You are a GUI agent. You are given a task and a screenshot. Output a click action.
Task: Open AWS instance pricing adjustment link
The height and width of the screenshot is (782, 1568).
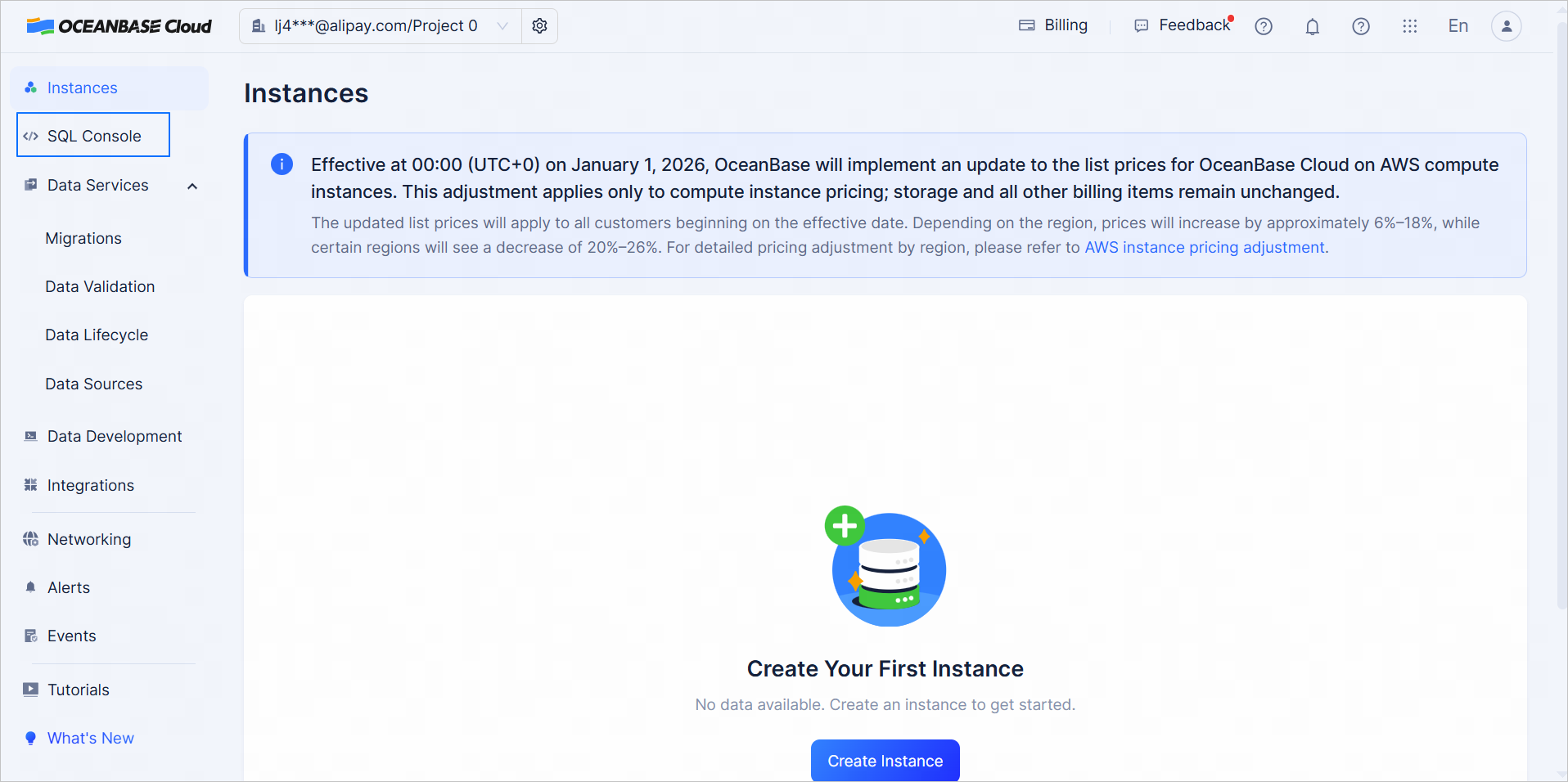pyautogui.click(x=1204, y=247)
